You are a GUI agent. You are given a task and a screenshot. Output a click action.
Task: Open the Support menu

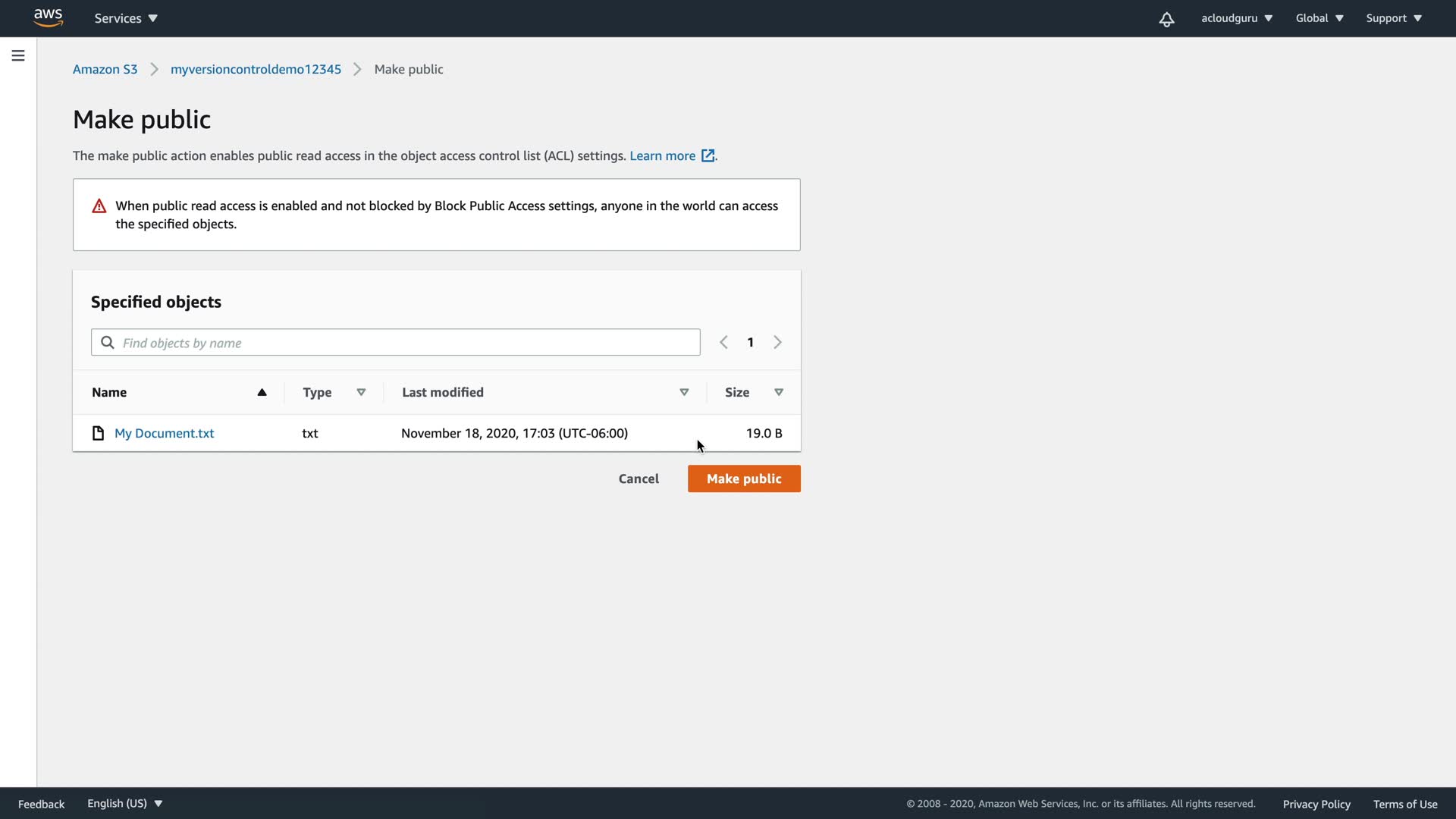1393,18
